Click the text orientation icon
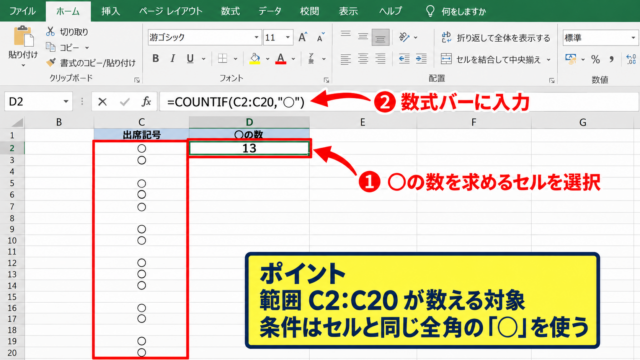Image resolution: width=640 pixels, height=360 pixels. [x=404, y=38]
